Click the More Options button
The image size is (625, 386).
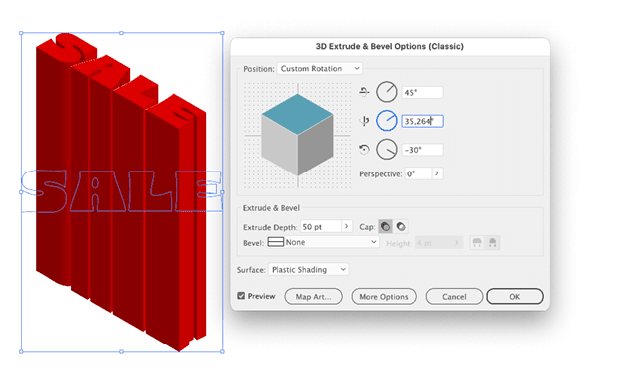[x=384, y=297]
